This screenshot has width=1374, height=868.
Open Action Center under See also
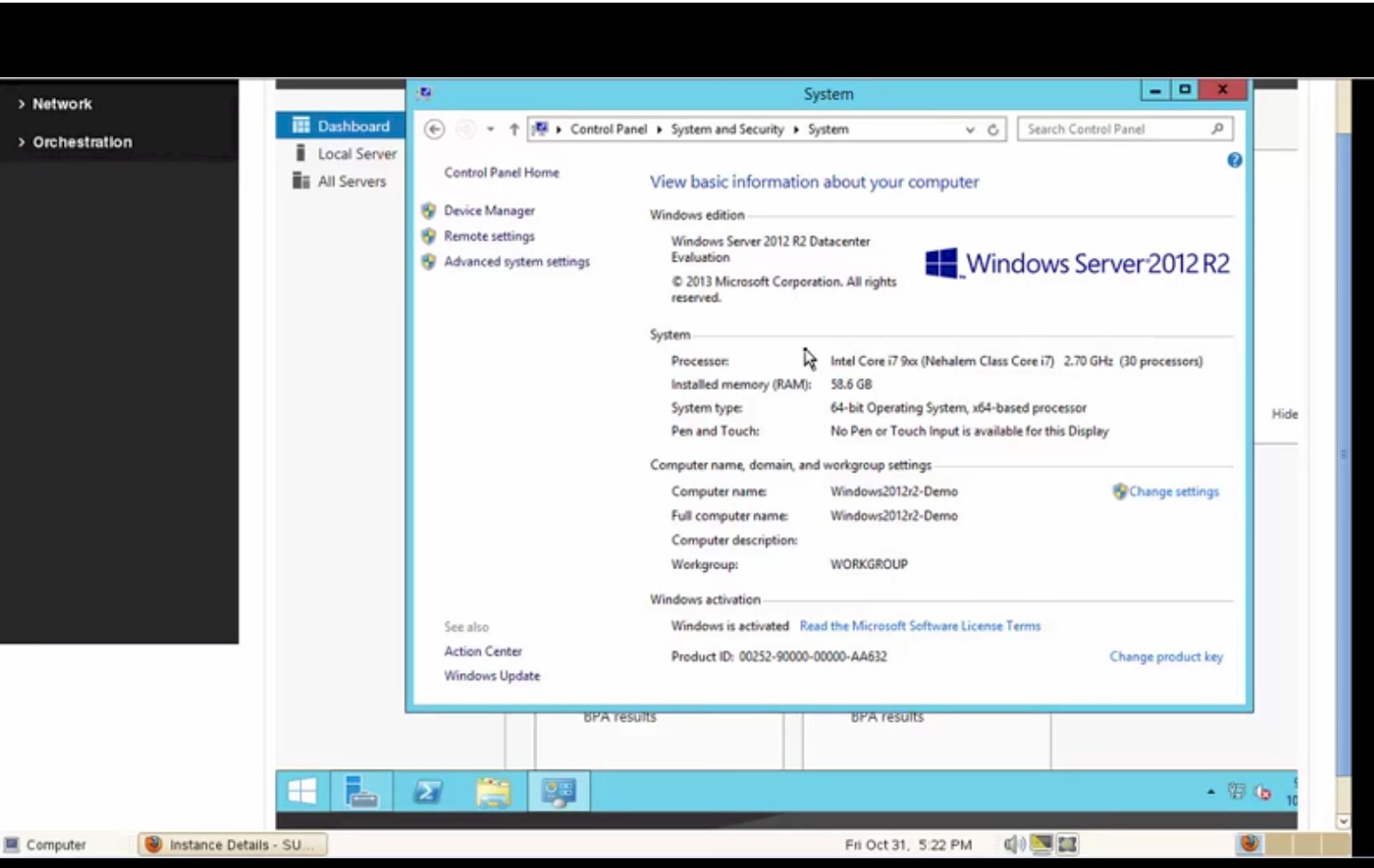coord(483,651)
